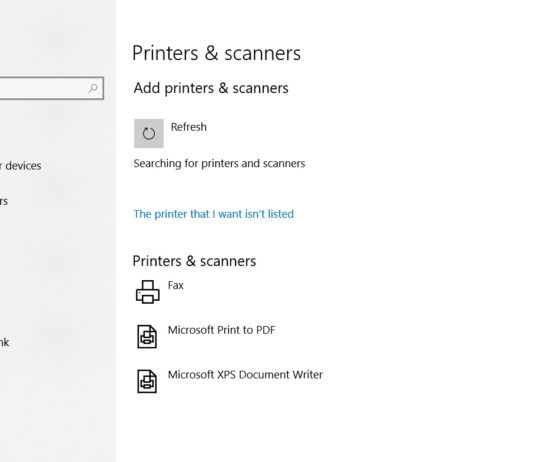Screen dimensions: 534x462
Task: Click the Refresh label
Action: pyautogui.click(x=189, y=127)
